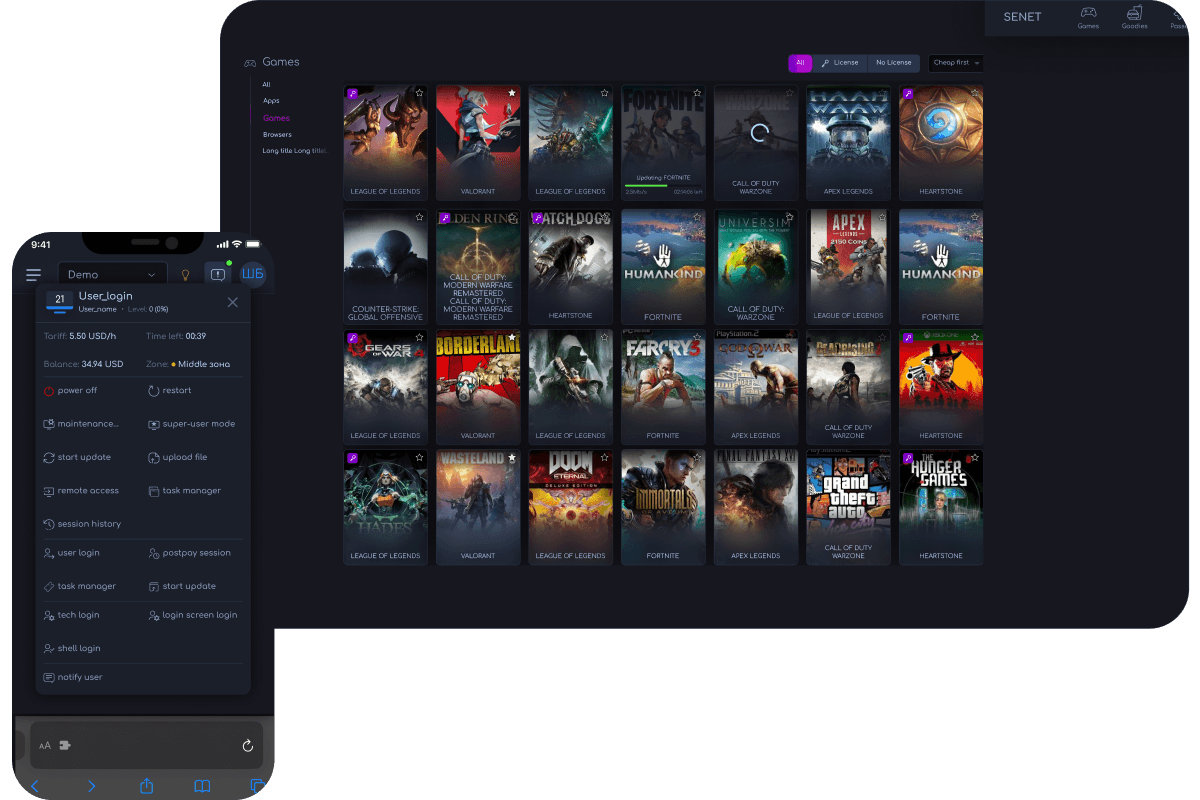Select Browsers in the category sidebar
The width and height of the screenshot is (1200, 800).
pos(277,134)
